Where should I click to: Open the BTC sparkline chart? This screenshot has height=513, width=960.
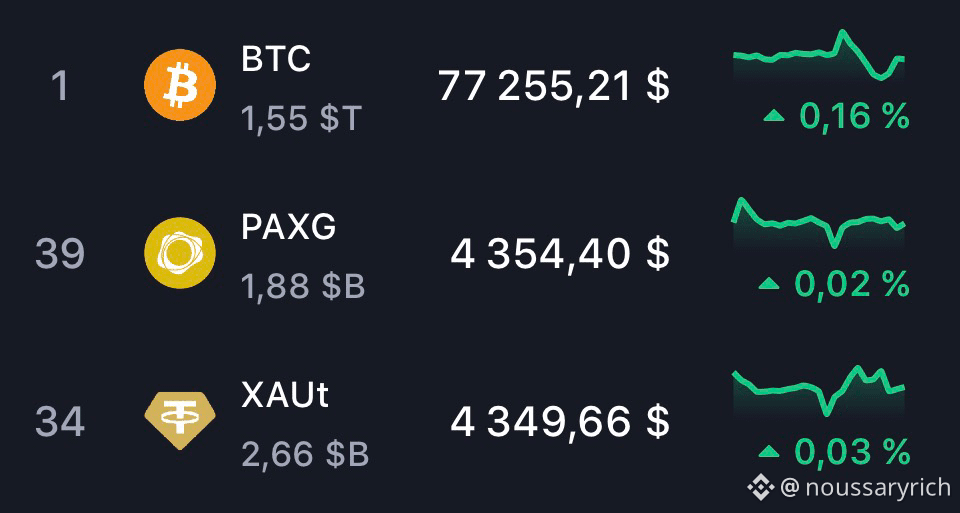(819, 55)
